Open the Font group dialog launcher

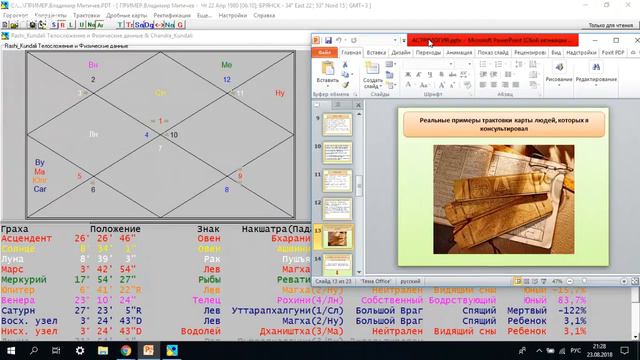click(470, 95)
